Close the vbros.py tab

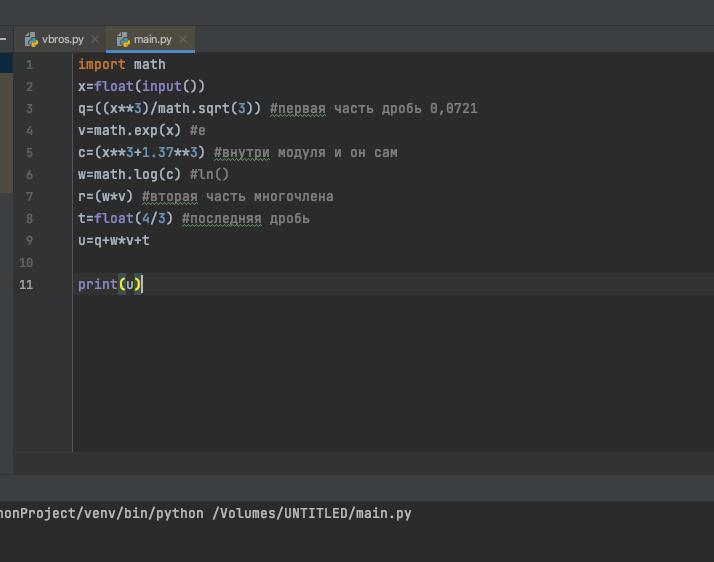[95, 39]
